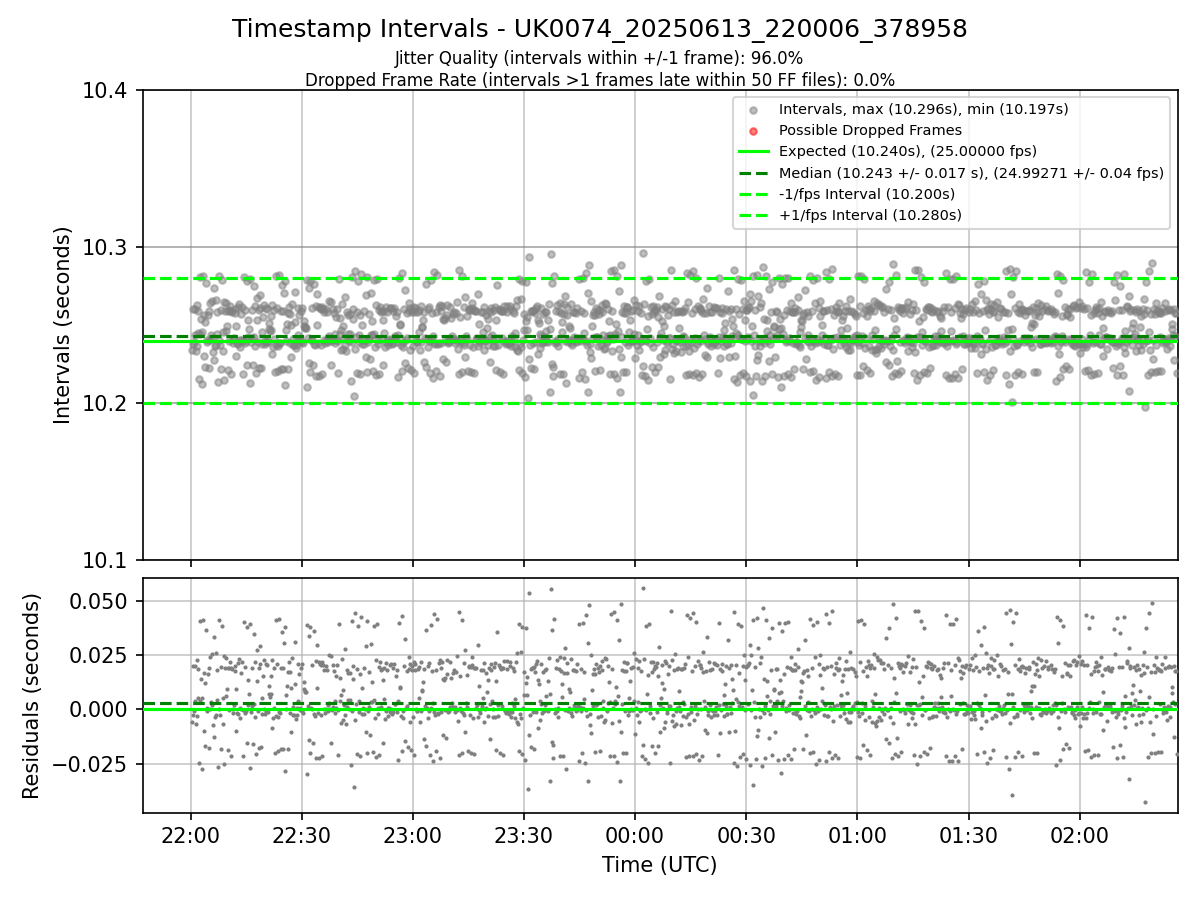The image size is (1200, 900).
Task: Click the x-axis tick label '01:30'
Action: pyautogui.click(x=968, y=836)
